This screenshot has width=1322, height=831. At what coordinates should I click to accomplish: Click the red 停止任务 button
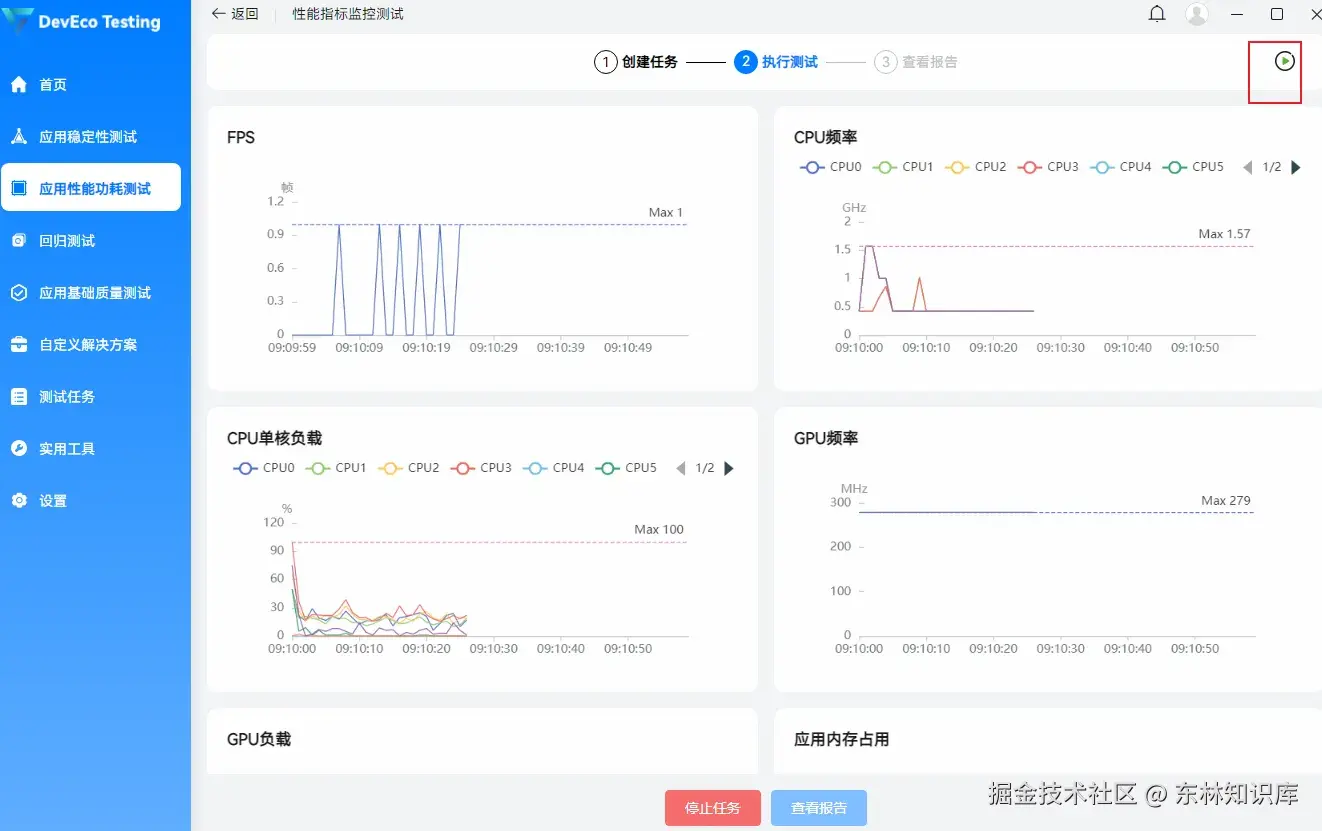713,808
